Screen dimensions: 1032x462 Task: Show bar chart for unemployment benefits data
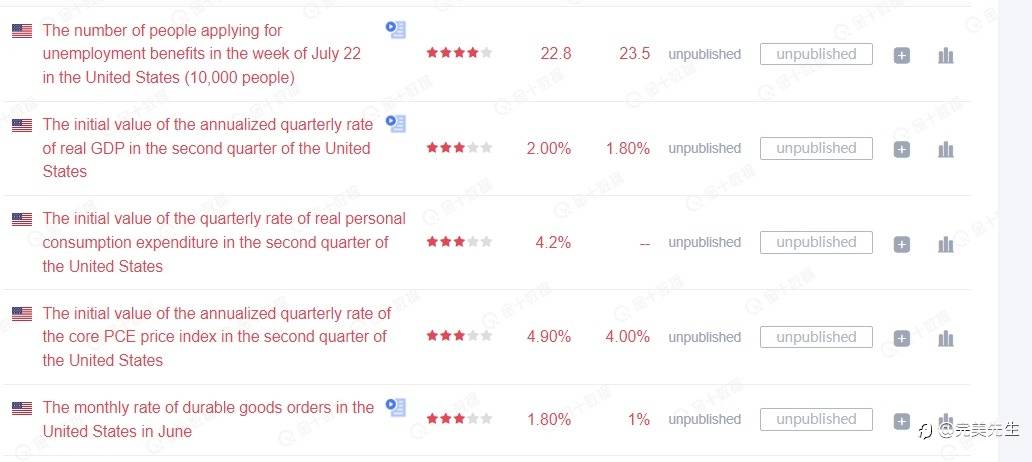945,55
